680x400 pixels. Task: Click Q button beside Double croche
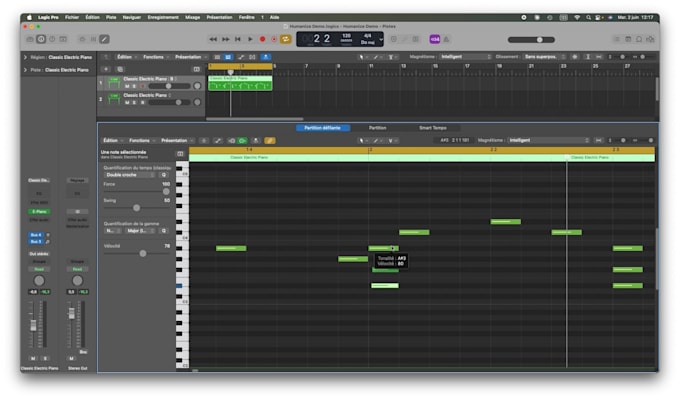point(164,175)
